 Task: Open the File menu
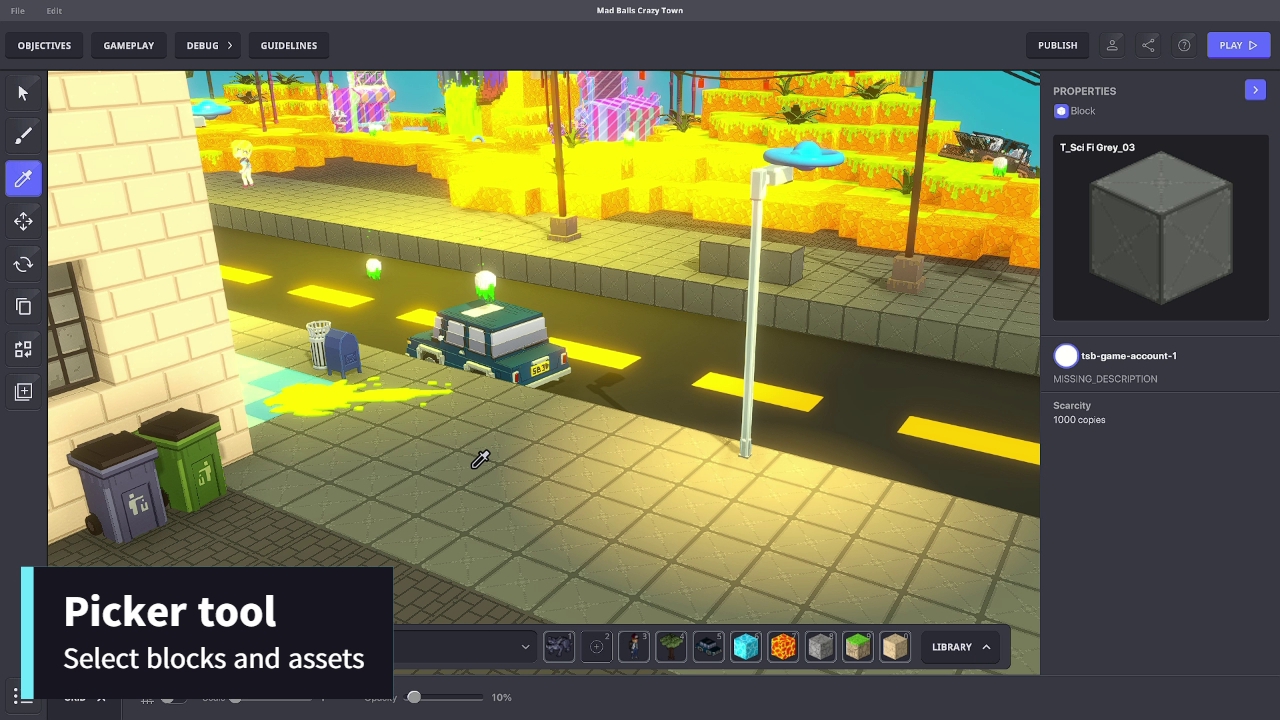point(18,11)
